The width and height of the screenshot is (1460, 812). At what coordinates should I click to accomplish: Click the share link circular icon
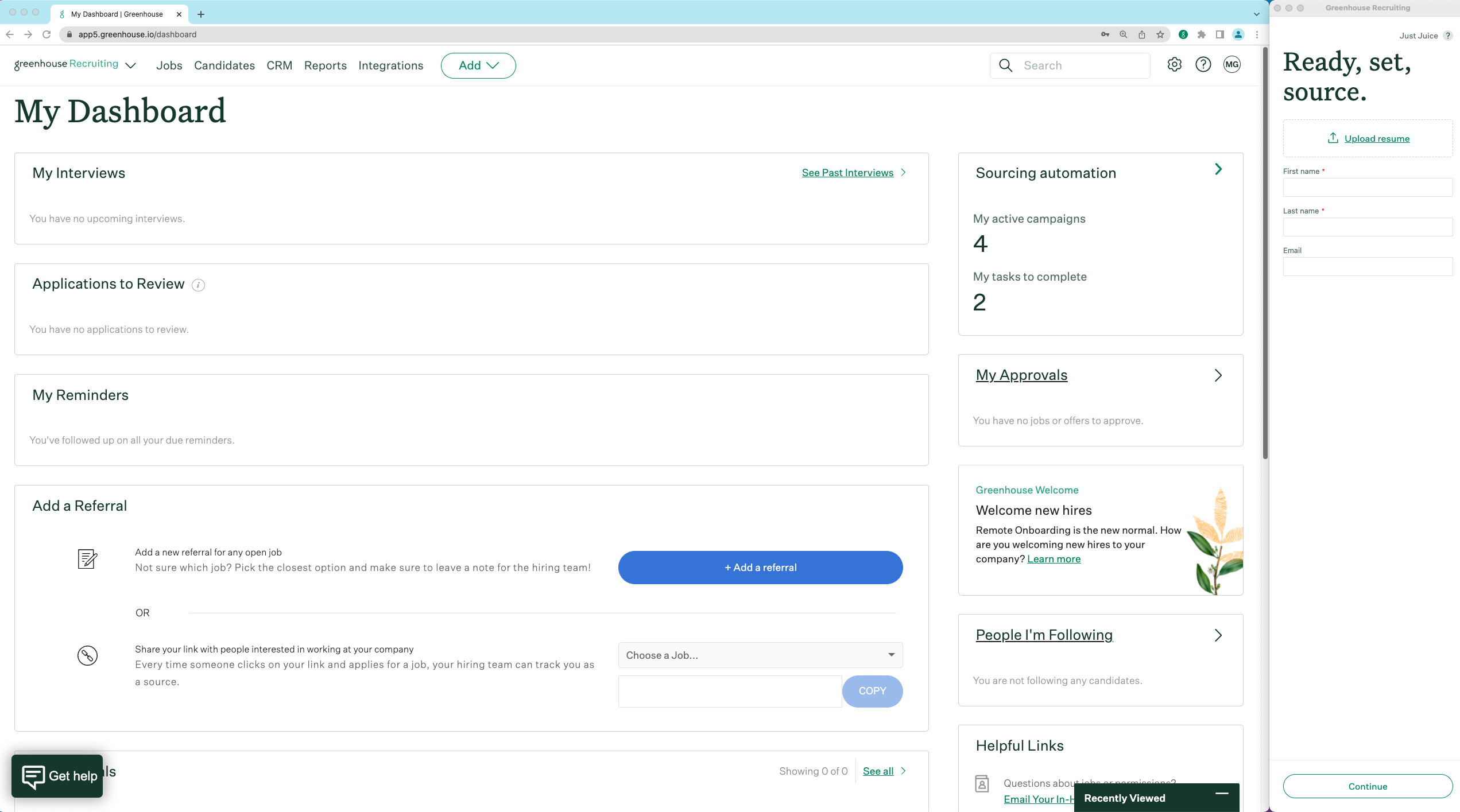point(87,655)
